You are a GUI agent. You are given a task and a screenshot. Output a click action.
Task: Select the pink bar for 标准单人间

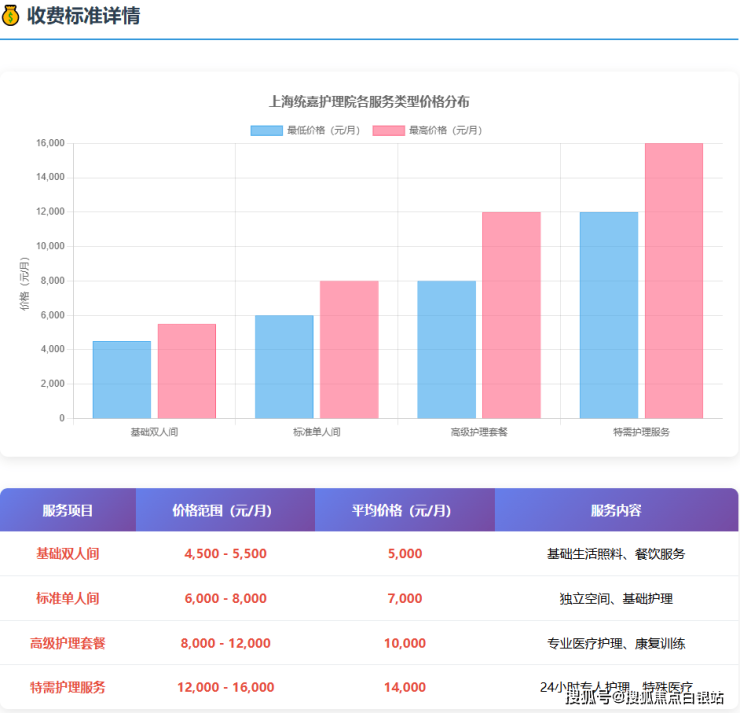tap(349, 350)
